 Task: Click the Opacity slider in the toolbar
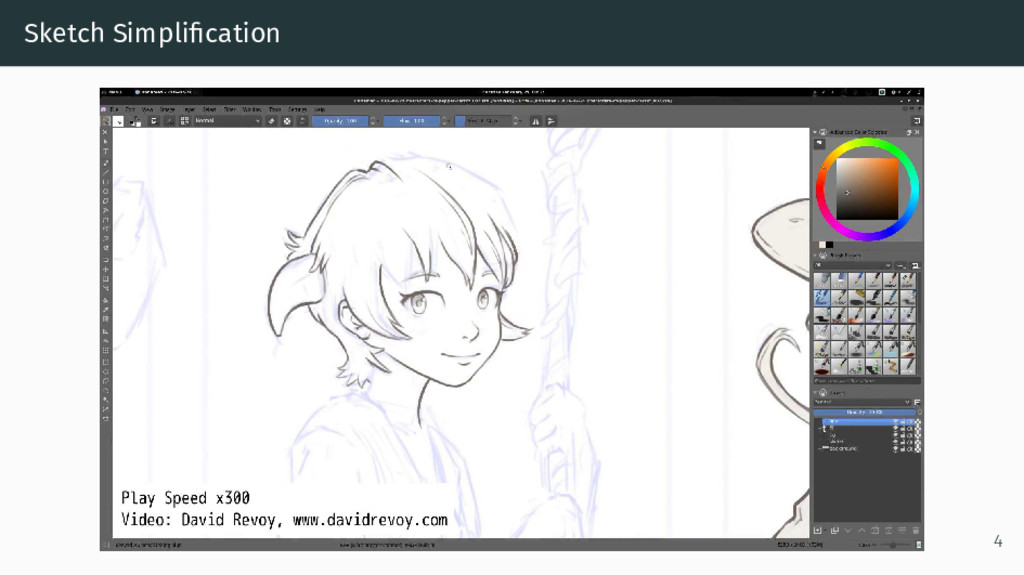pos(340,121)
